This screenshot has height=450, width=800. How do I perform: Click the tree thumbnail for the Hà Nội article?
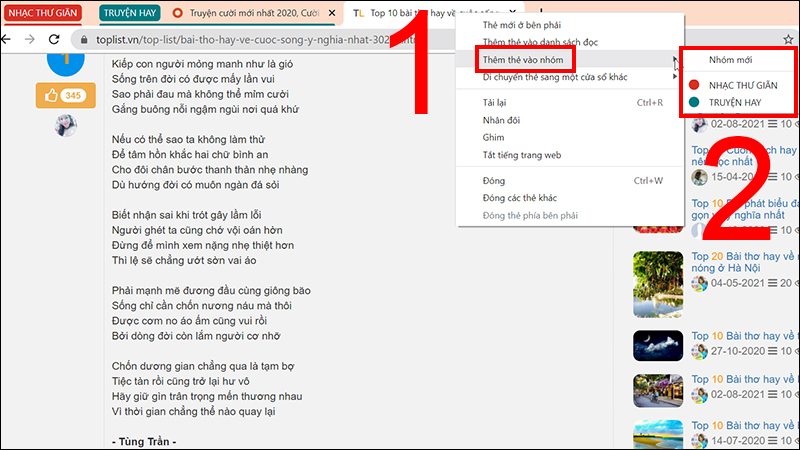click(658, 284)
